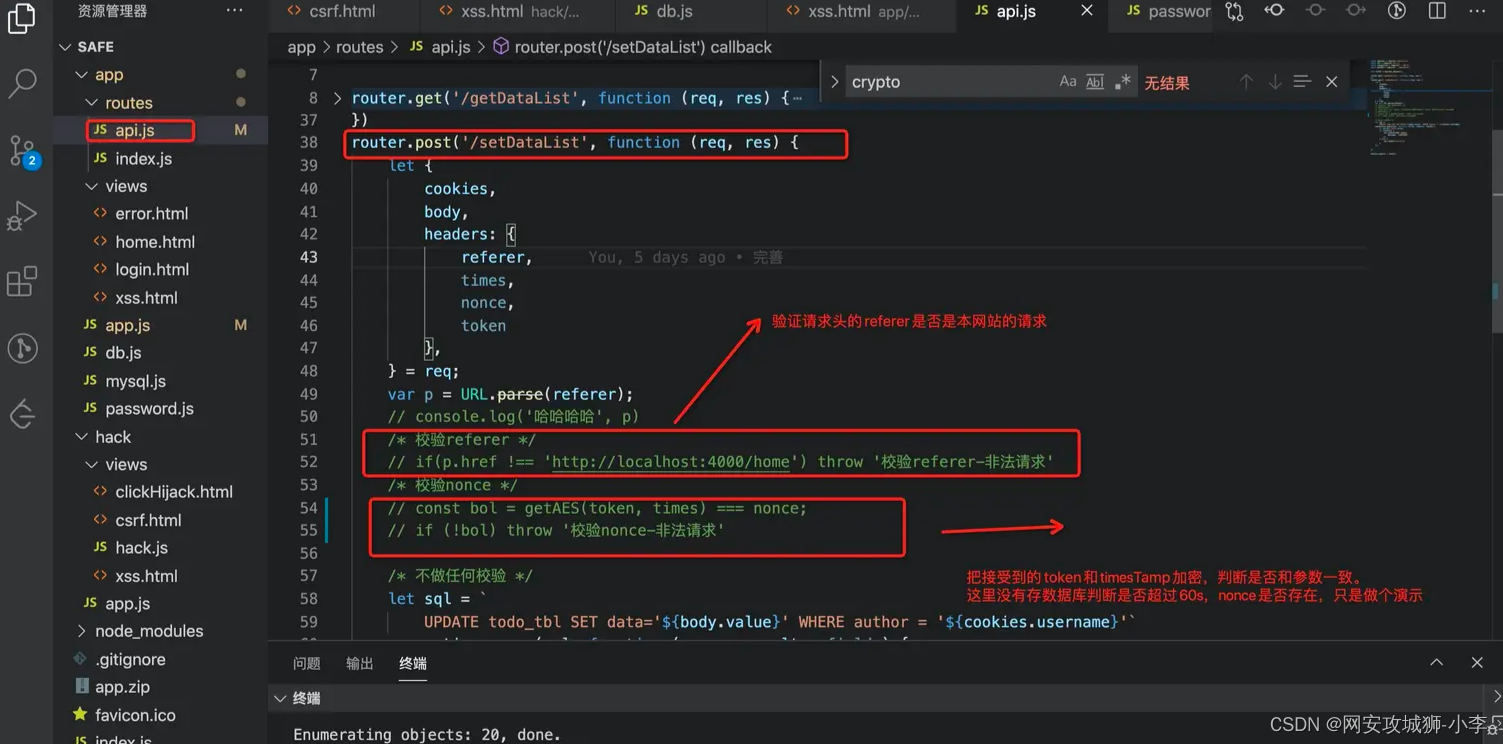
Task: Close the bottom terminal panel
Action: pyautogui.click(x=1477, y=663)
